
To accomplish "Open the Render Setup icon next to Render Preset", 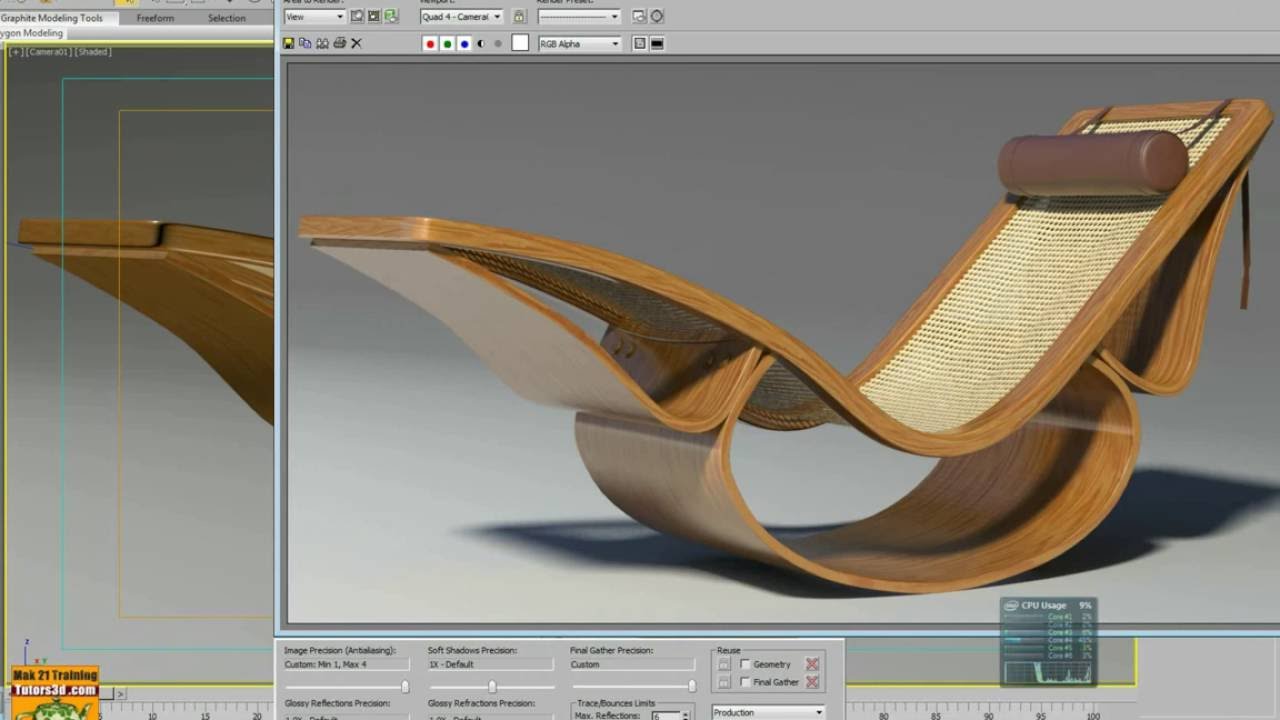I will click(x=639, y=16).
